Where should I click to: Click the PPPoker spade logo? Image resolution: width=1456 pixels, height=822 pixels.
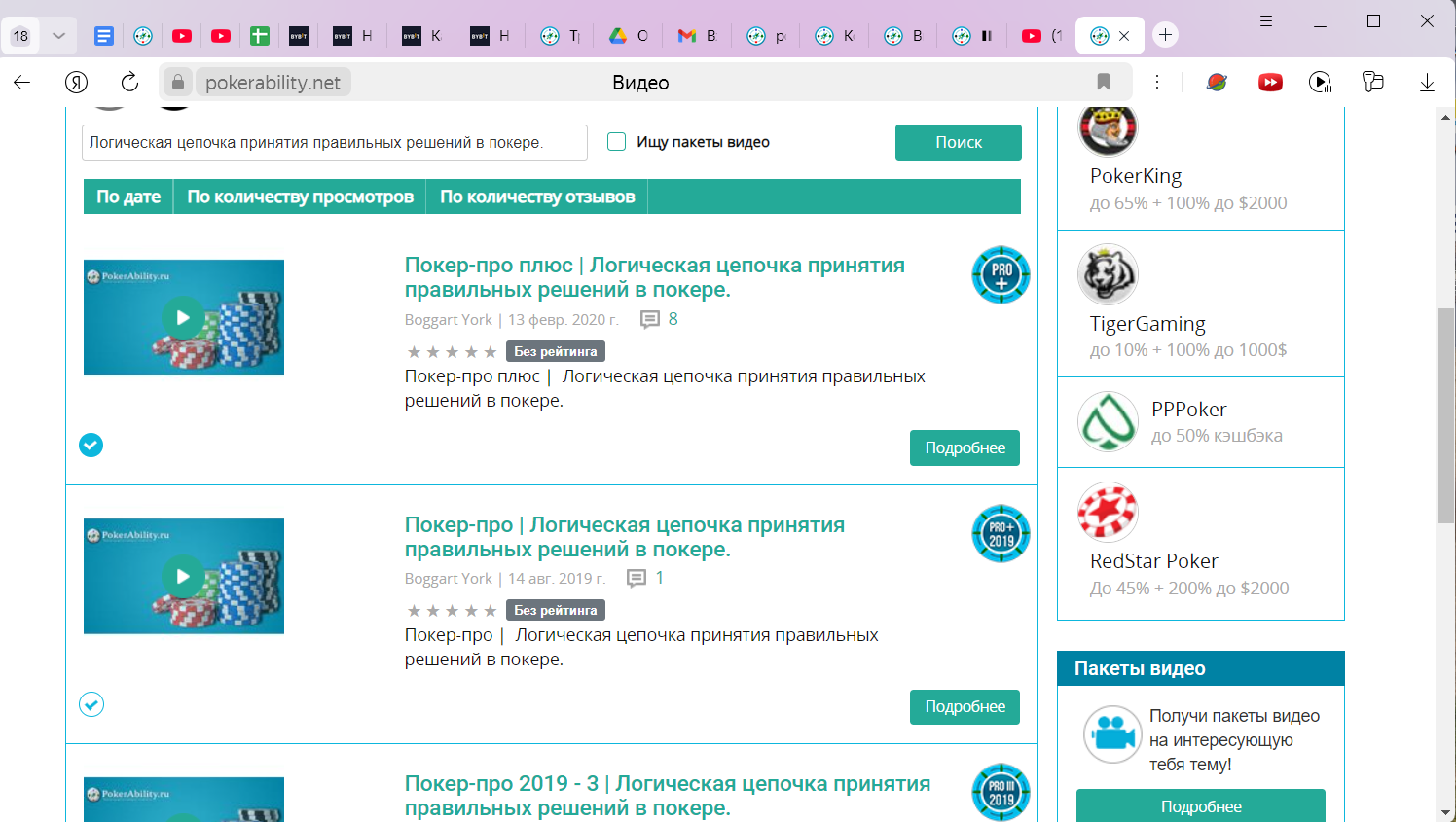coord(1108,421)
